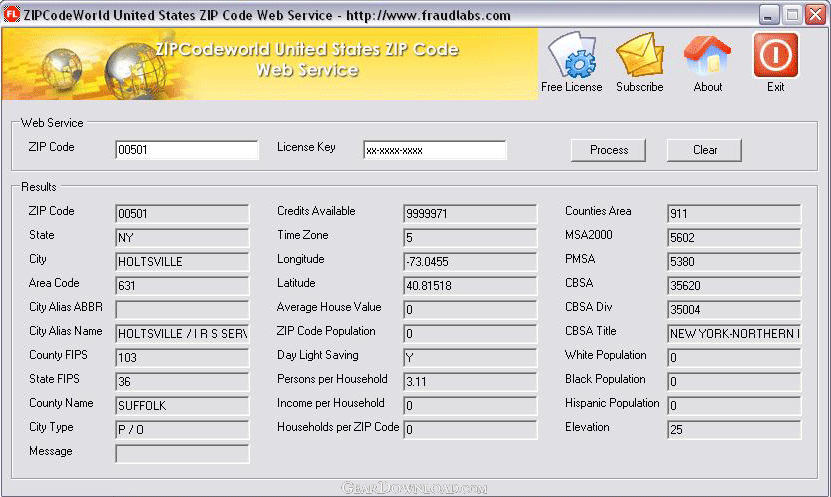Image resolution: width=831 pixels, height=497 pixels.
Task: Click the City Alias Name field
Action: pos(182,333)
